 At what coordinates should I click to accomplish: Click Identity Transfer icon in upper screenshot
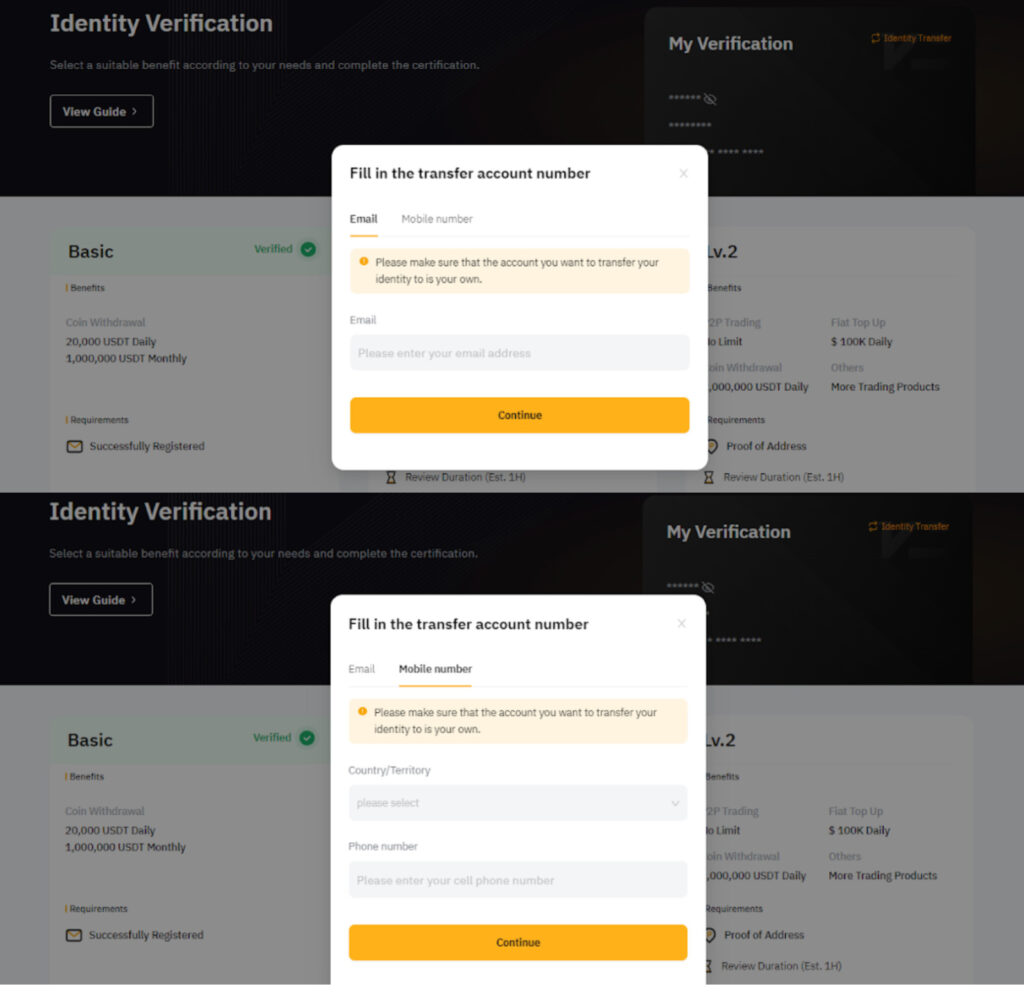click(x=876, y=38)
